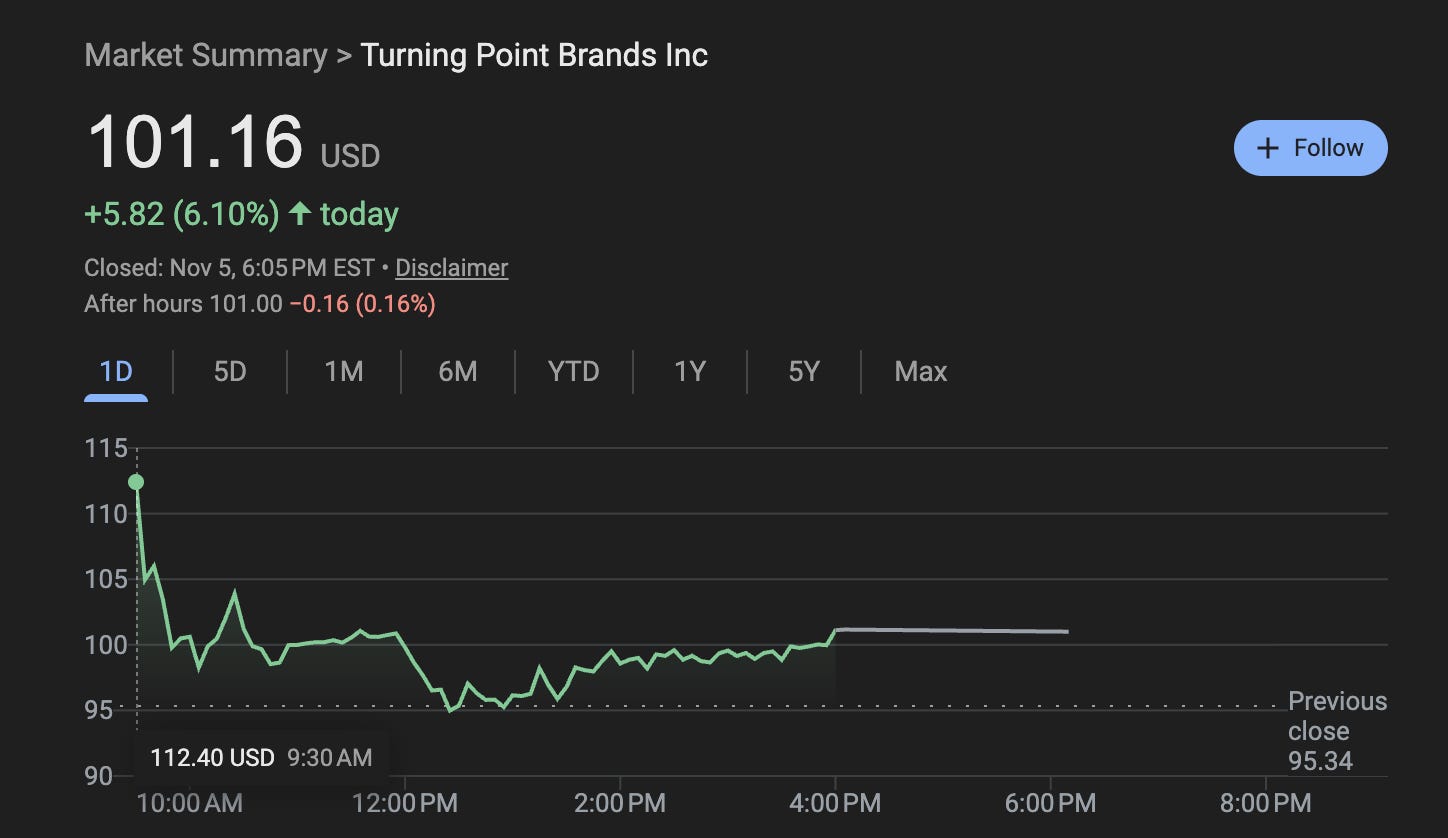This screenshot has height=838, width=1448.
Task: Click the USD currency label
Action: tap(350, 156)
